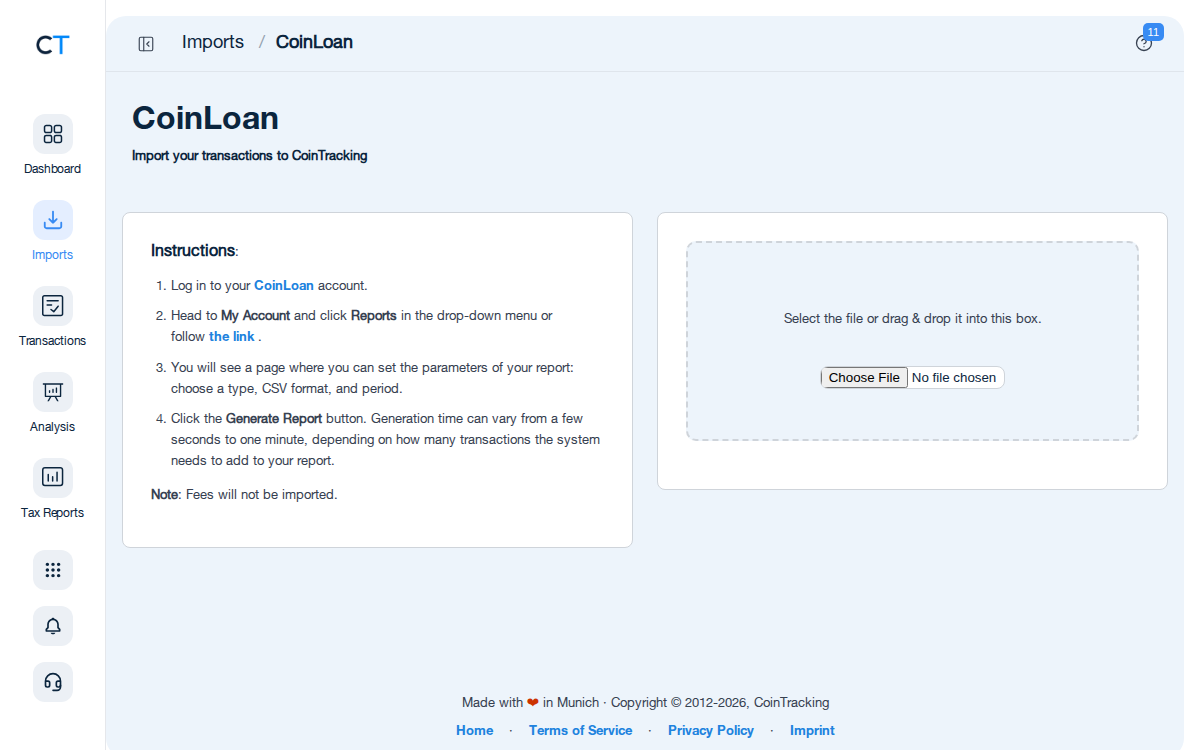Click the Analysis label in sidebar
The width and height of the screenshot is (1200, 750).
[53, 427]
